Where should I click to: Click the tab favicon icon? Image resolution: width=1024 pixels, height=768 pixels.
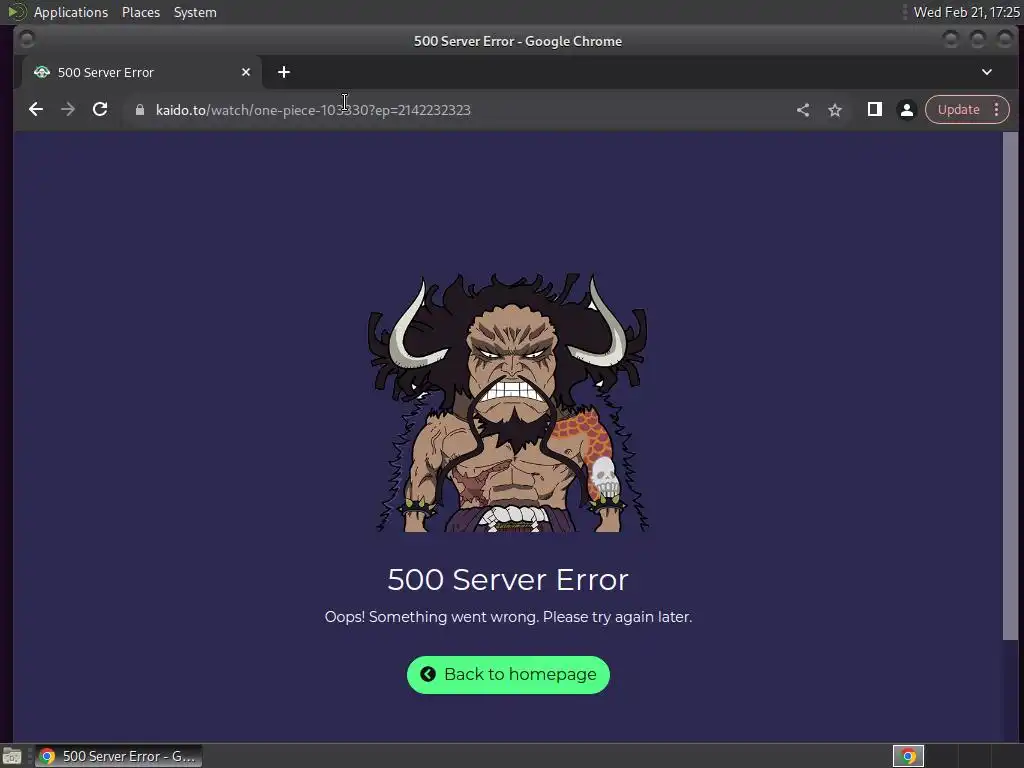[x=42, y=72]
